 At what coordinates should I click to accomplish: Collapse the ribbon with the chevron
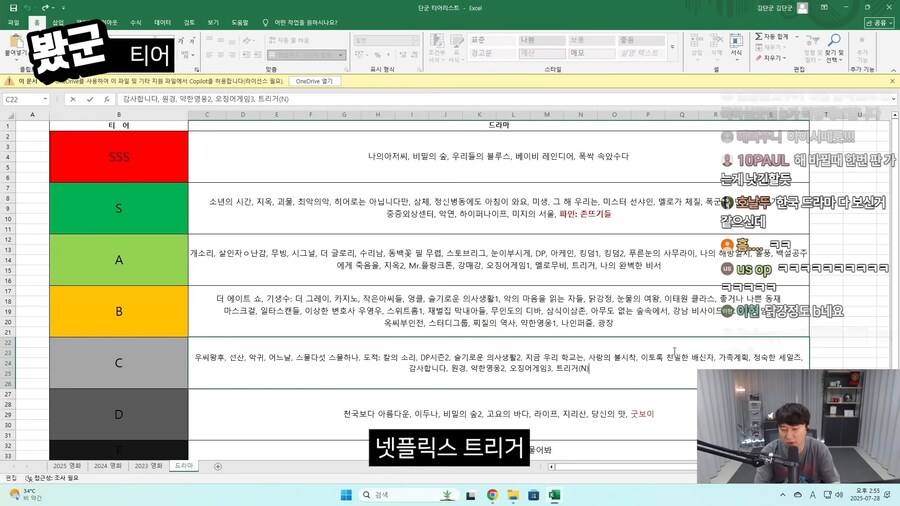point(893,69)
